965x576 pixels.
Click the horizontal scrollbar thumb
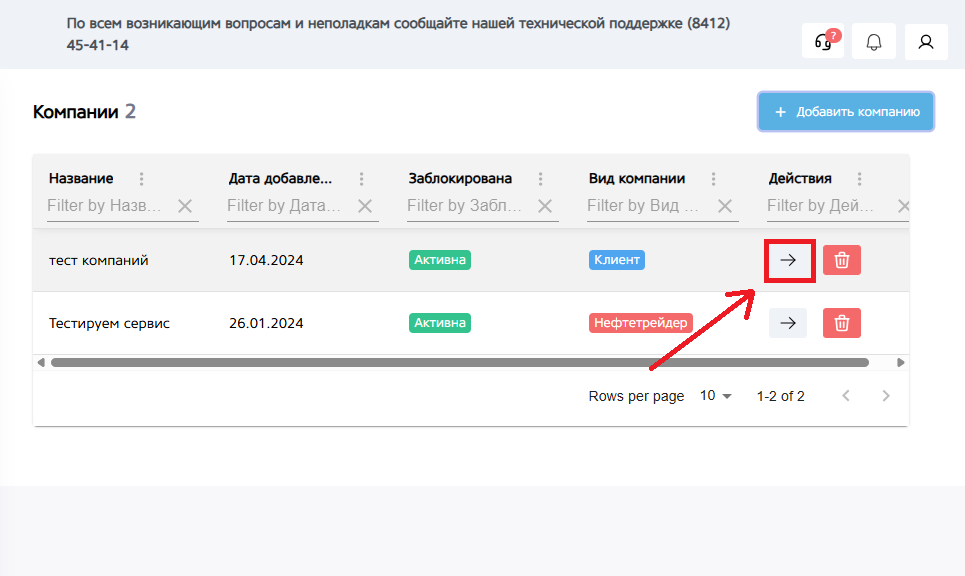coord(460,362)
